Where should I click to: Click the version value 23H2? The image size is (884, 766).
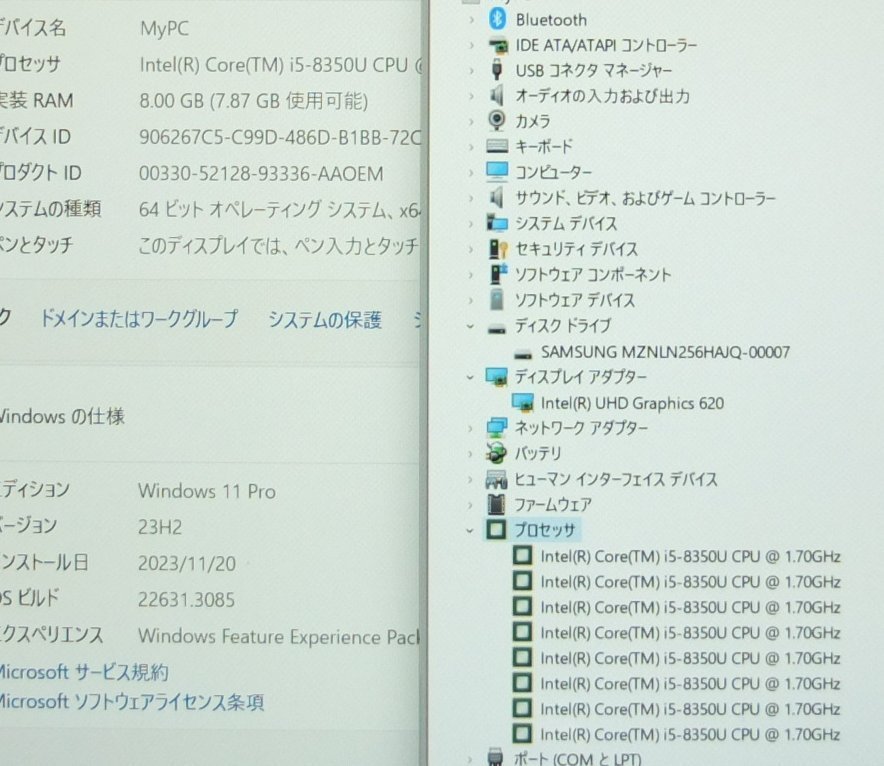[x=160, y=527]
